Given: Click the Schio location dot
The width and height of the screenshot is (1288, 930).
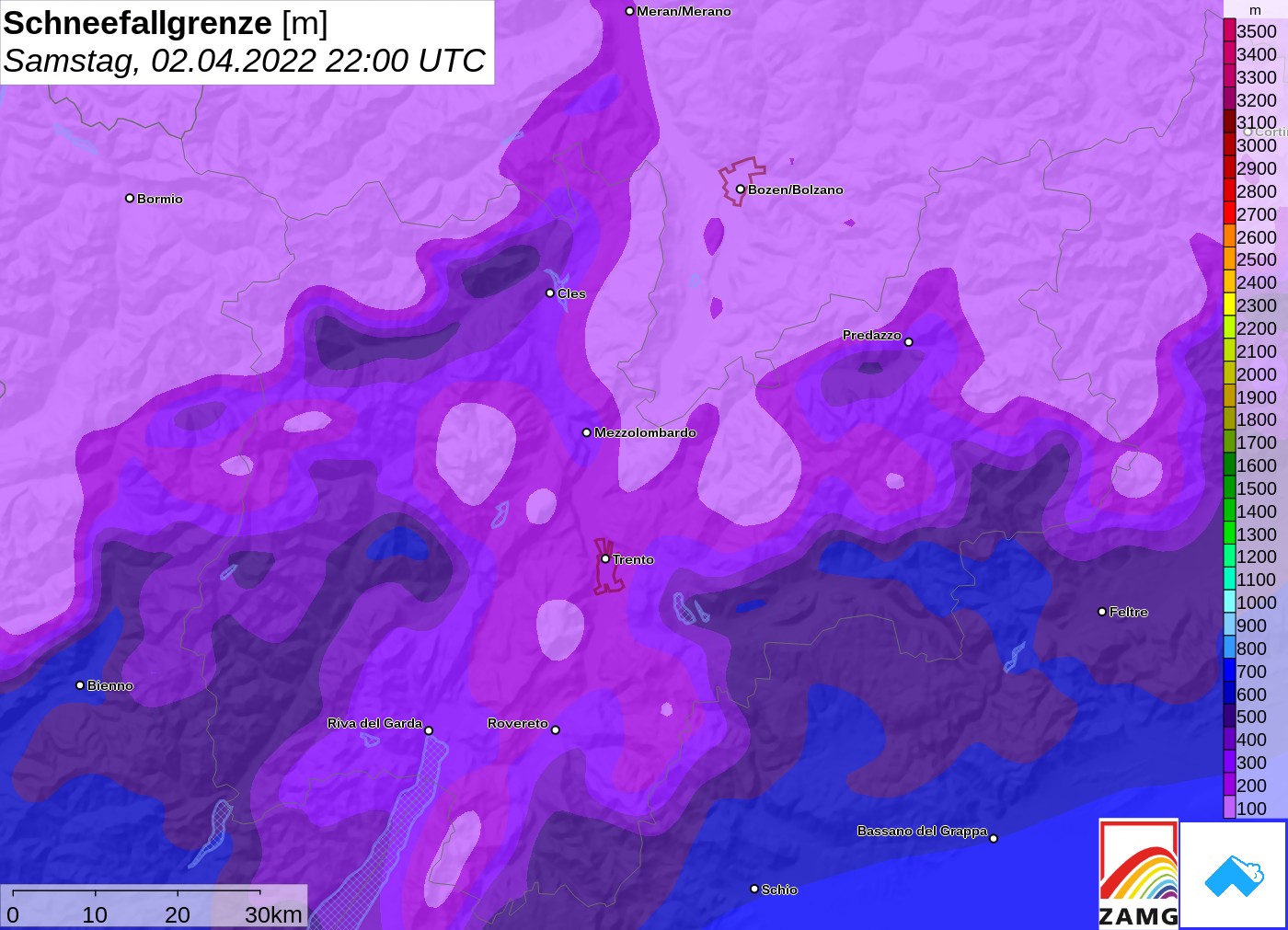Looking at the screenshot, I should point(754,889).
